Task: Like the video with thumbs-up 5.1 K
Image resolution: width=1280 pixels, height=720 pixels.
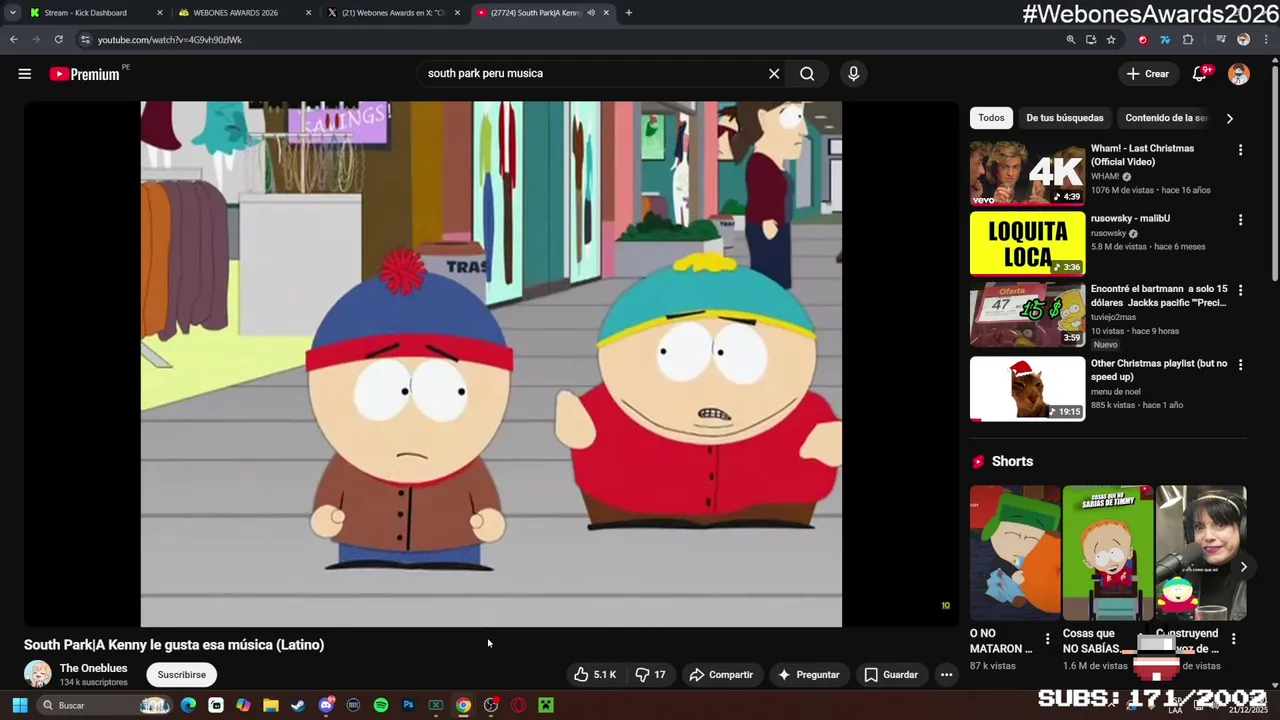Action: click(595, 675)
